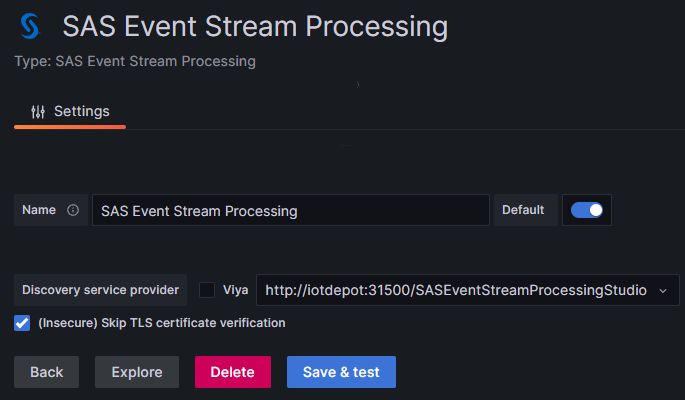Click the '(Insecure) Skip TLS certificate verification' label

162,323
